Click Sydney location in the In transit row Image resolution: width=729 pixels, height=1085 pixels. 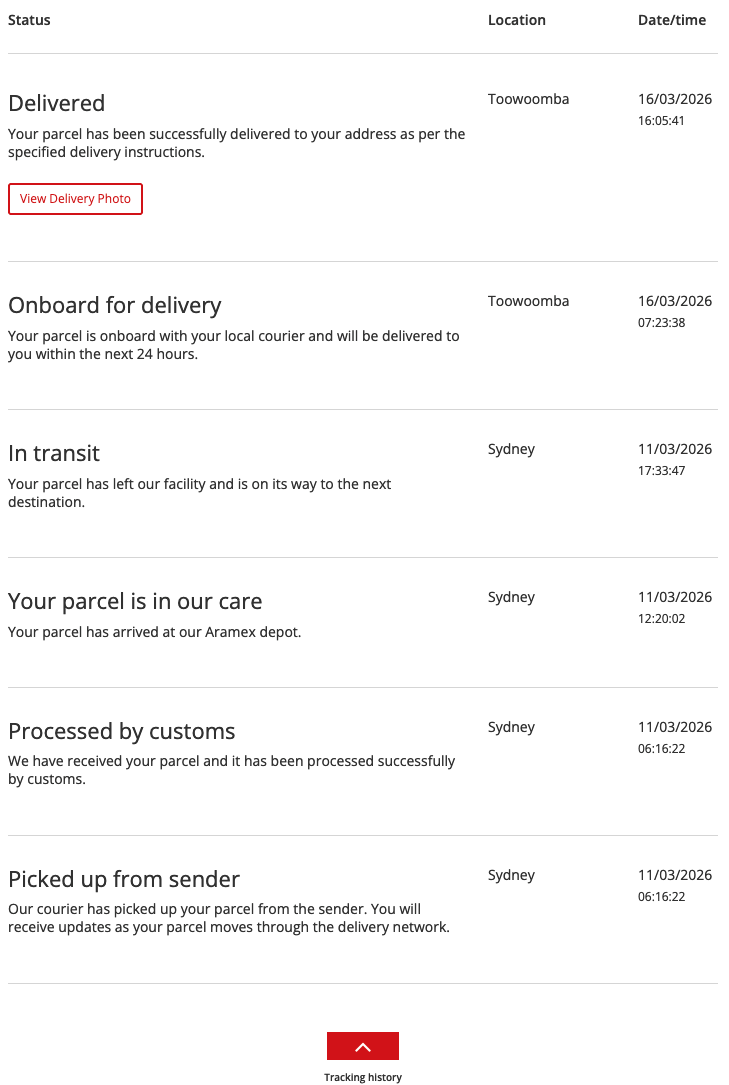[x=511, y=449]
